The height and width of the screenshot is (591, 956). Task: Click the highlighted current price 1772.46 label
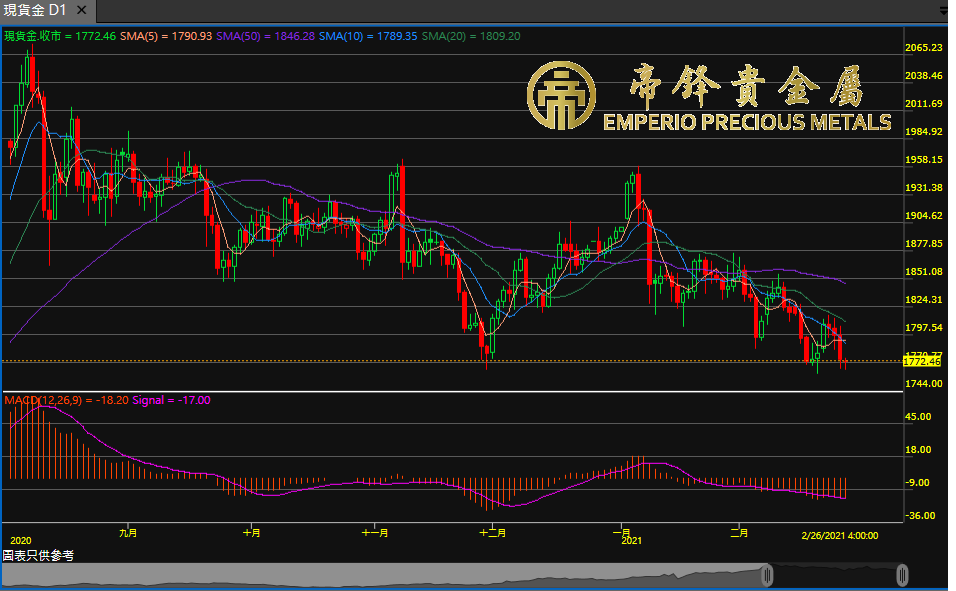tap(922, 362)
